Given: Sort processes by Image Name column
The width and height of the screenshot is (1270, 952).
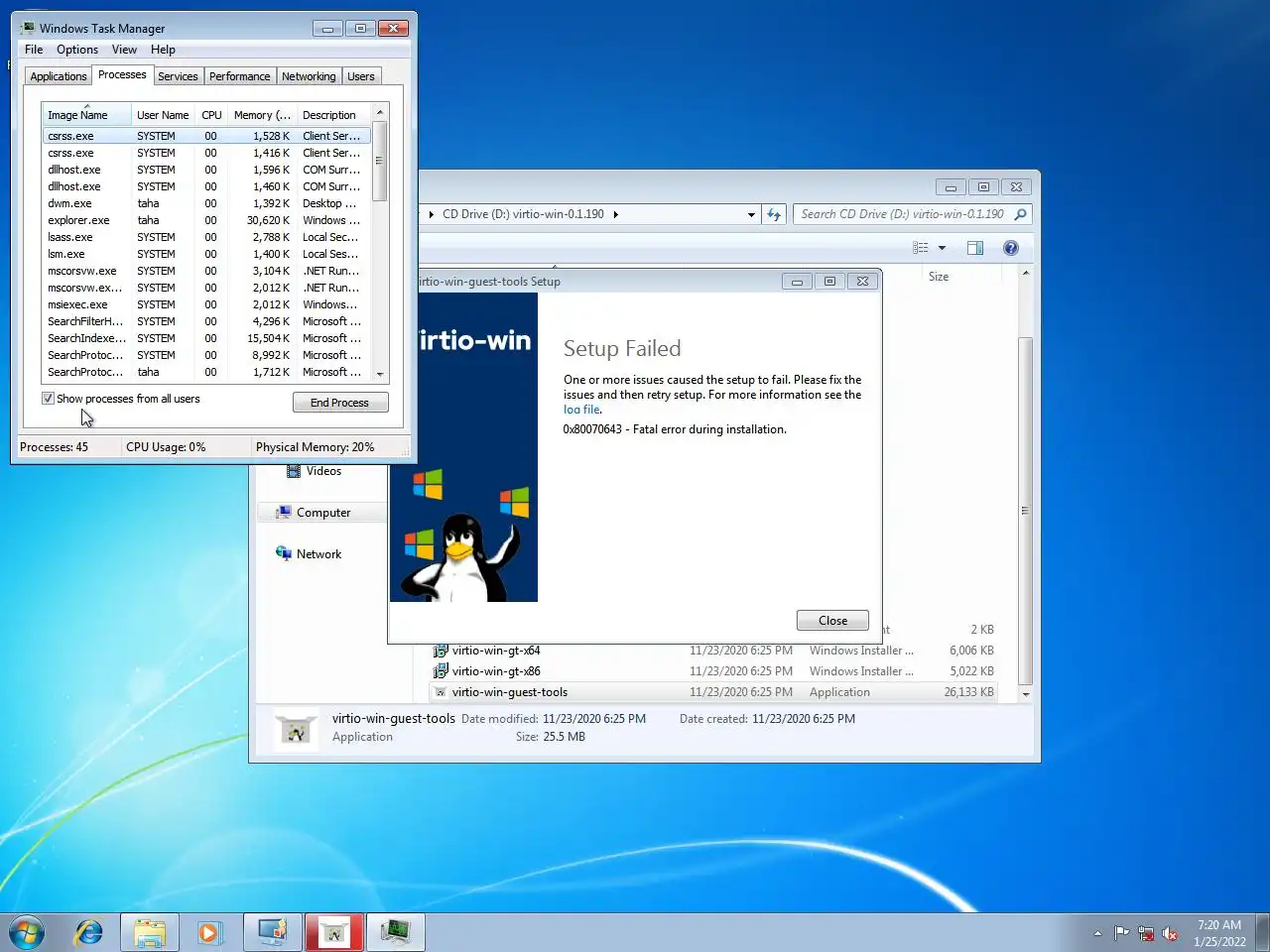Looking at the screenshot, I should point(86,115).
